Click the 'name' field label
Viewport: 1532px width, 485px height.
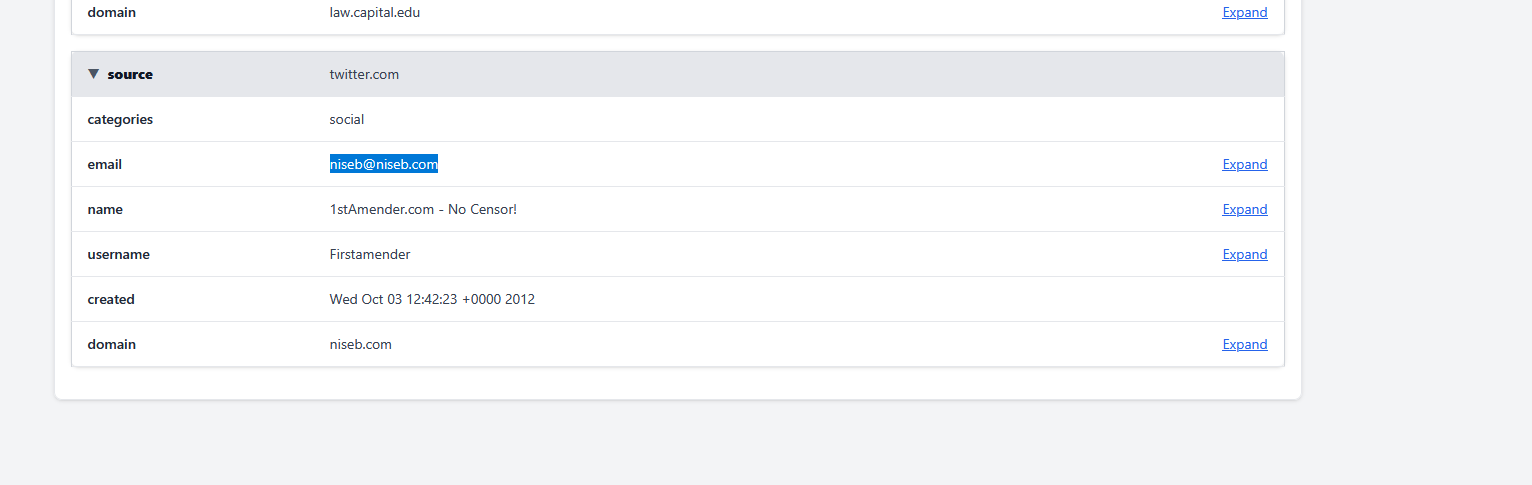(105, 210)
